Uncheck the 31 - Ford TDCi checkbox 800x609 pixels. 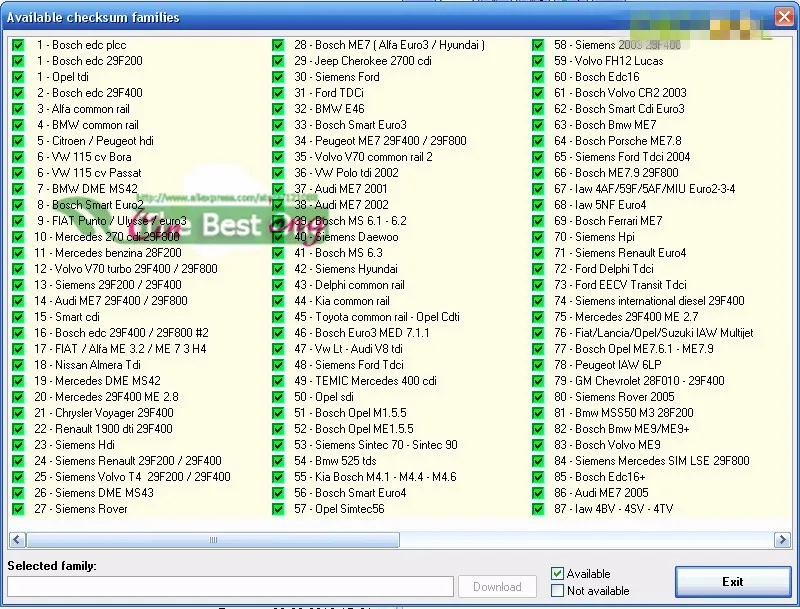tap(278, 93)
